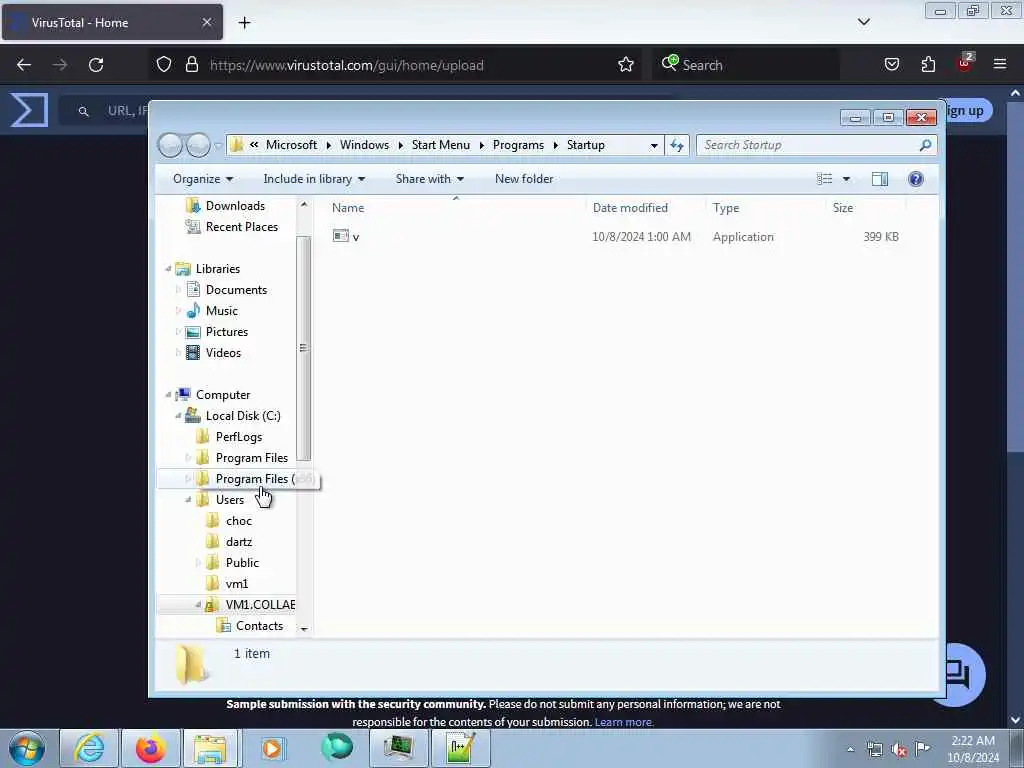Screen dimensions: 1024x768
Task: Reload the VirusTotal page in Firefox
Action: click(x=96, y=65)
